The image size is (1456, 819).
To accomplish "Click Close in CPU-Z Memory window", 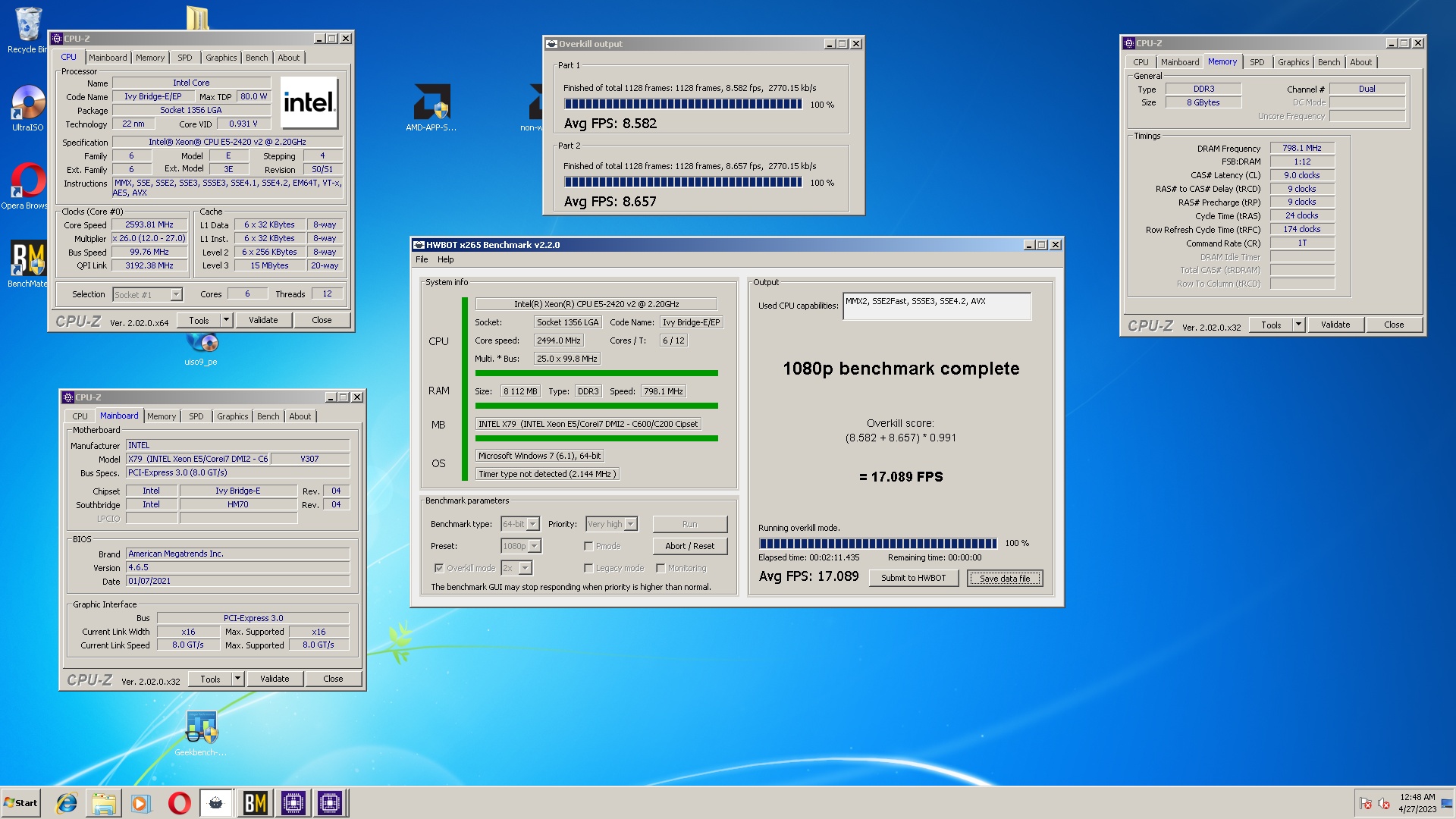I will 1394,325.
